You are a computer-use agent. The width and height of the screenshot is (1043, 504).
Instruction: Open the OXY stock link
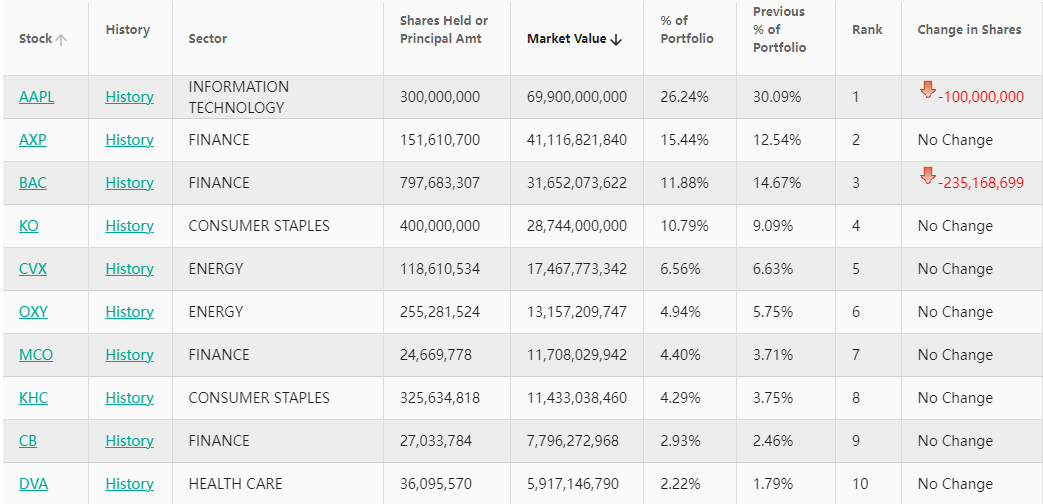33,312
